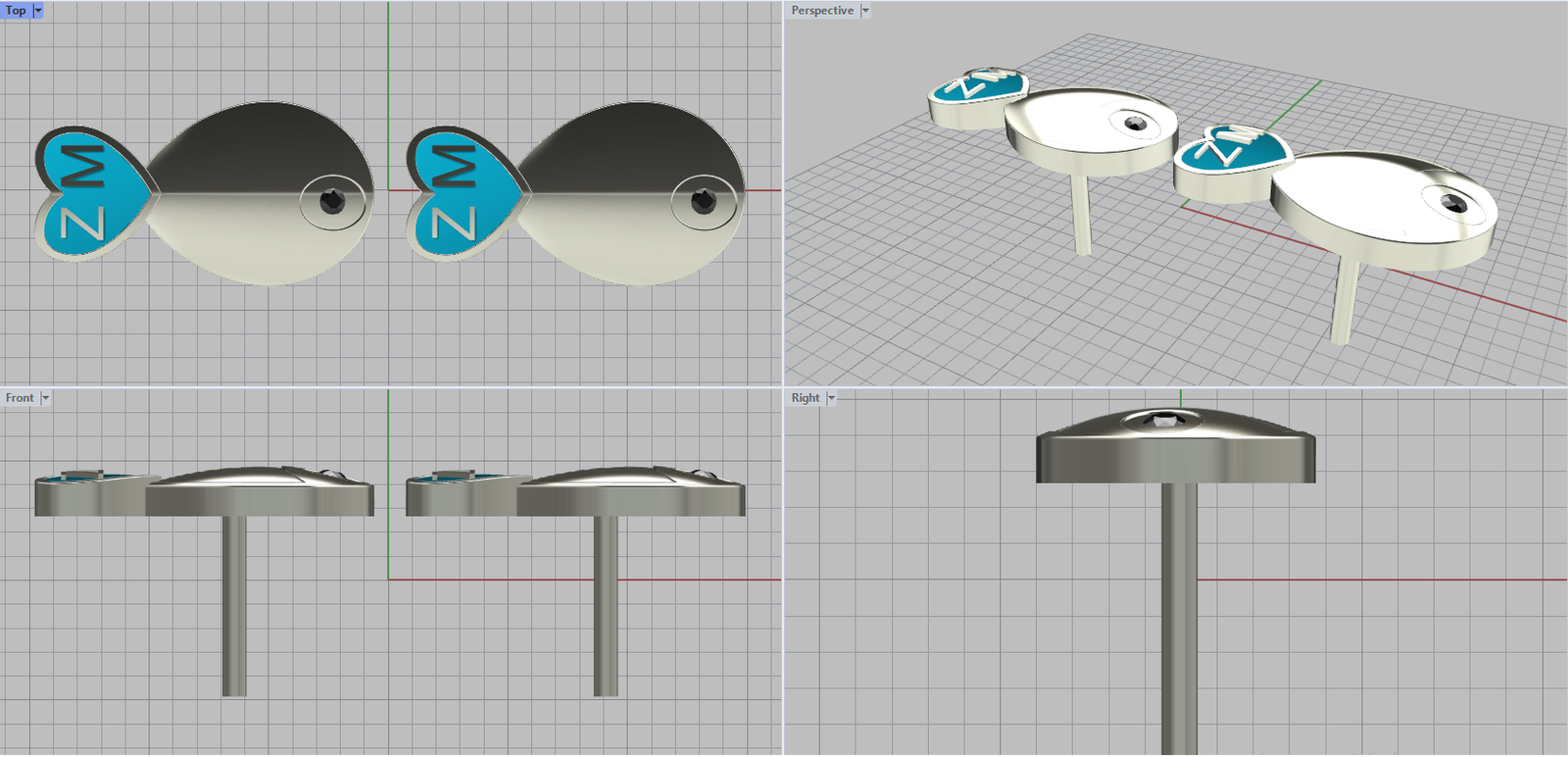Open the Perspective viewport dropdown arrow
Image resolution: width=1568 pixels, height=757 pixels.
point(865,11)
